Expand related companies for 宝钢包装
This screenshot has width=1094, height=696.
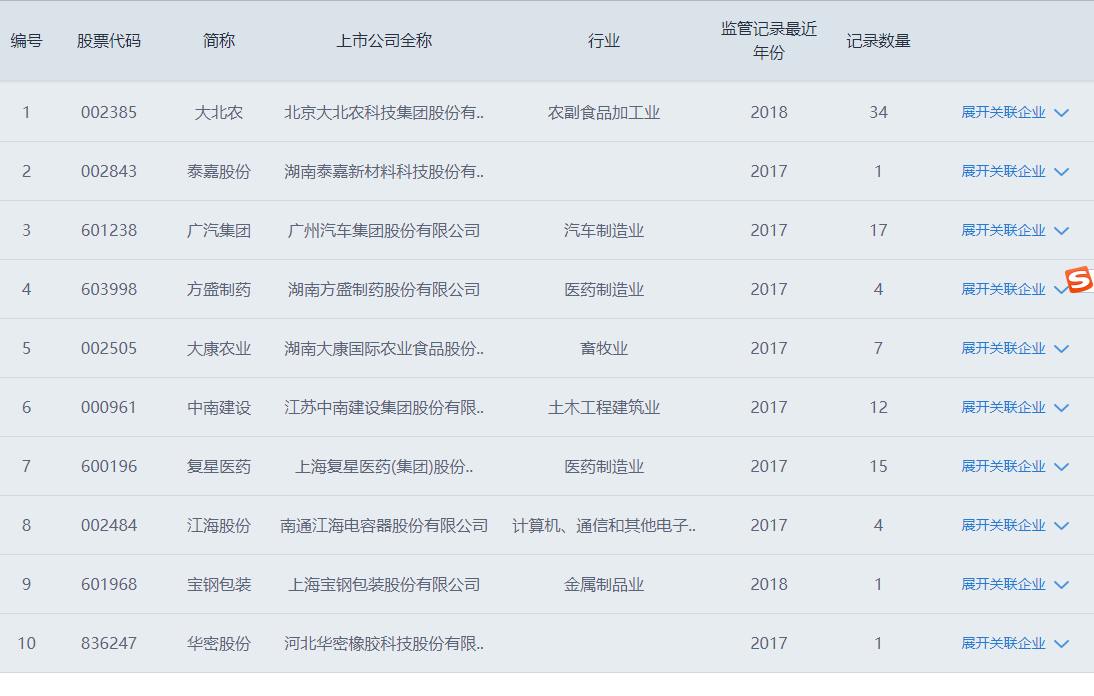coord(1014,584)
